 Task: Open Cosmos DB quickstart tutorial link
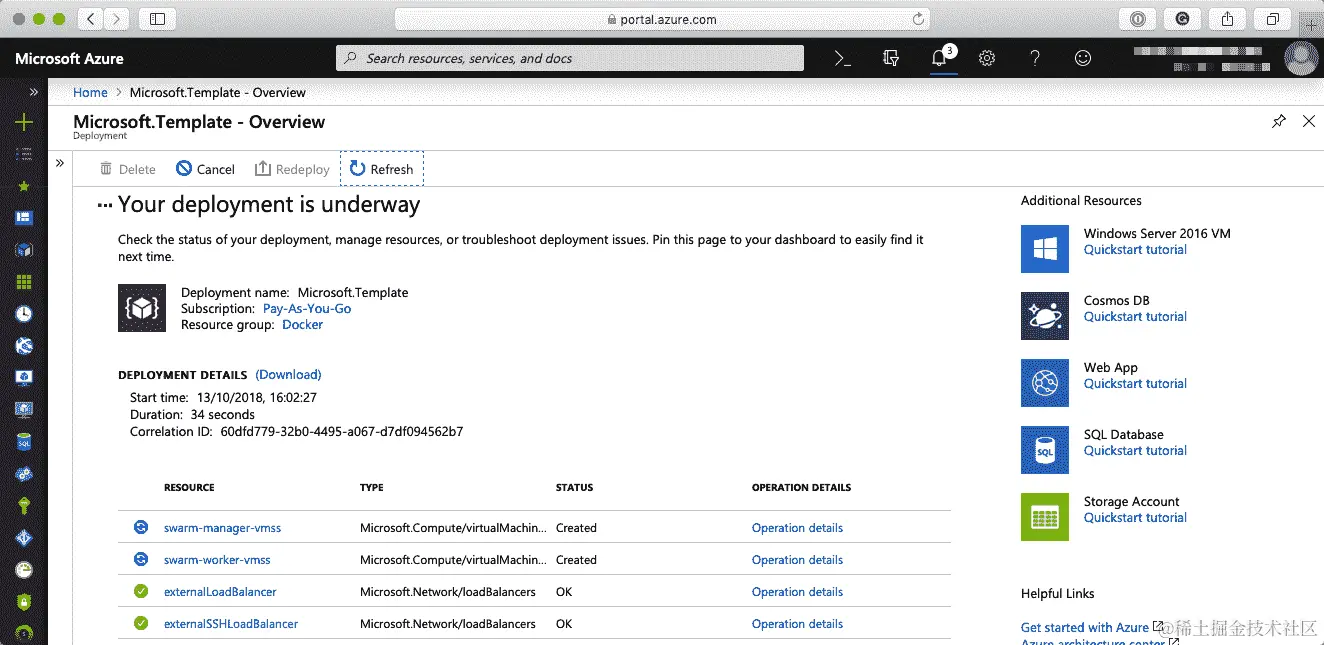pos(1135,317)
